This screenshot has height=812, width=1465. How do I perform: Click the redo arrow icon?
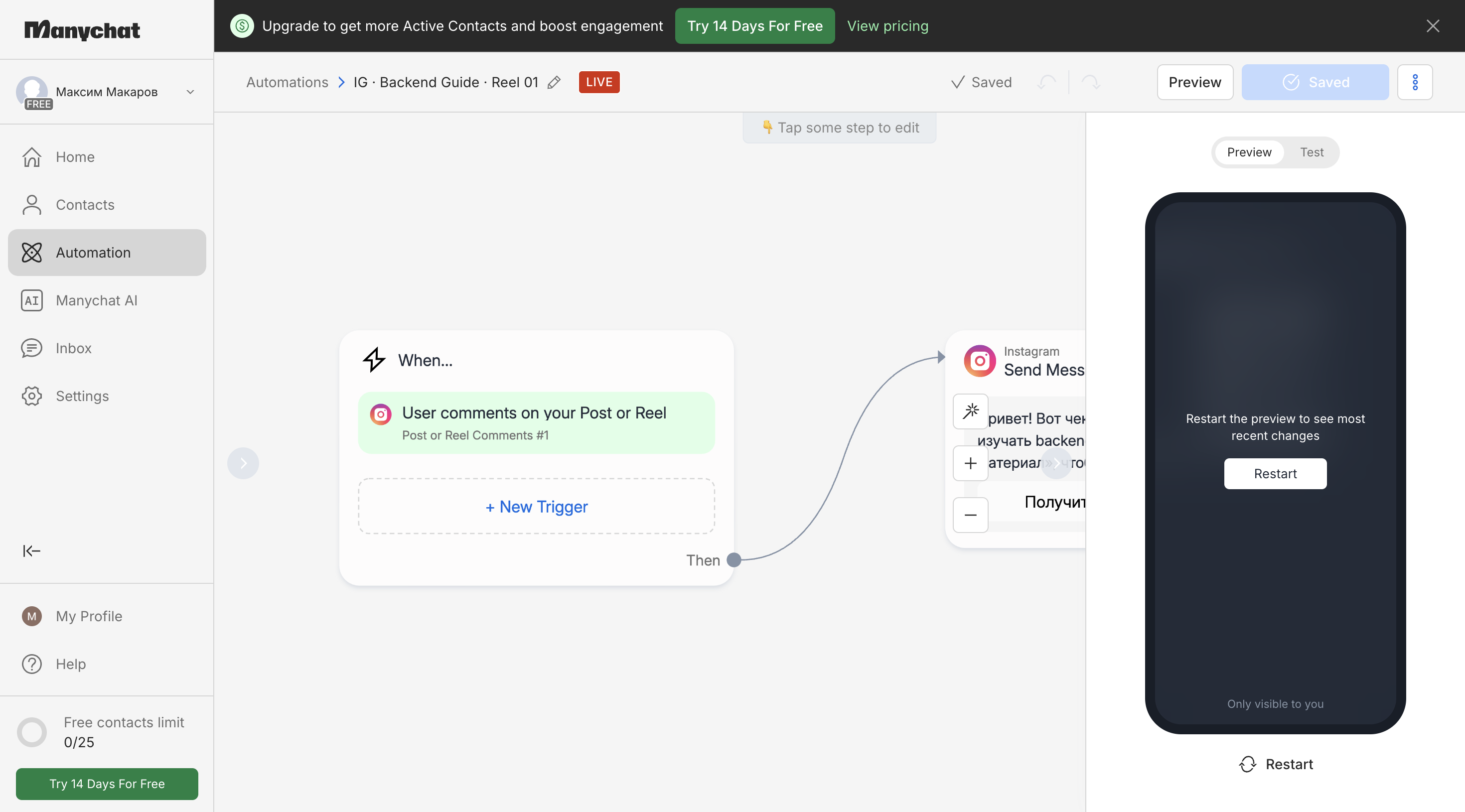[x=1090, y=83]
